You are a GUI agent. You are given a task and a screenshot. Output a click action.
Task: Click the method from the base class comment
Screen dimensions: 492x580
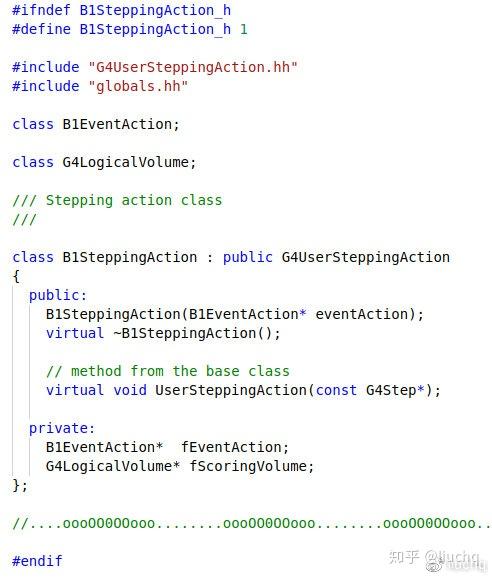point(168,371)
